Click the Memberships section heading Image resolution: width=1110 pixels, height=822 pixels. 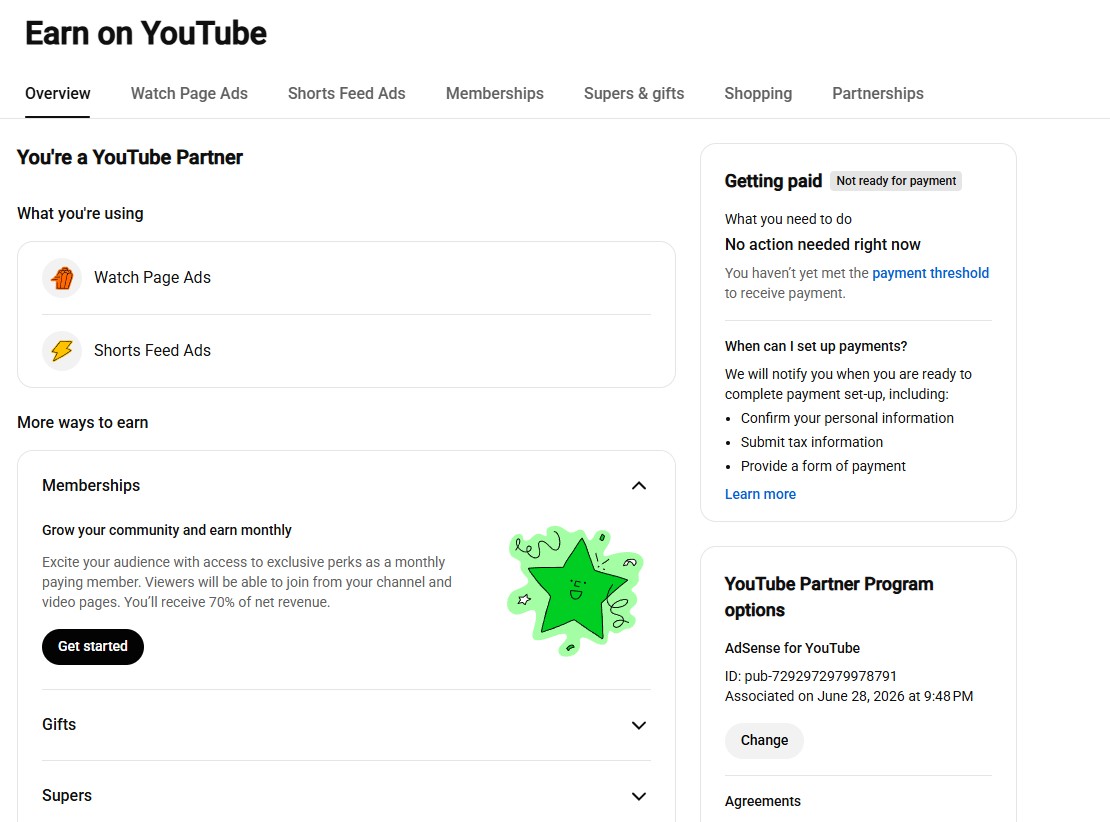coord(91,486)
